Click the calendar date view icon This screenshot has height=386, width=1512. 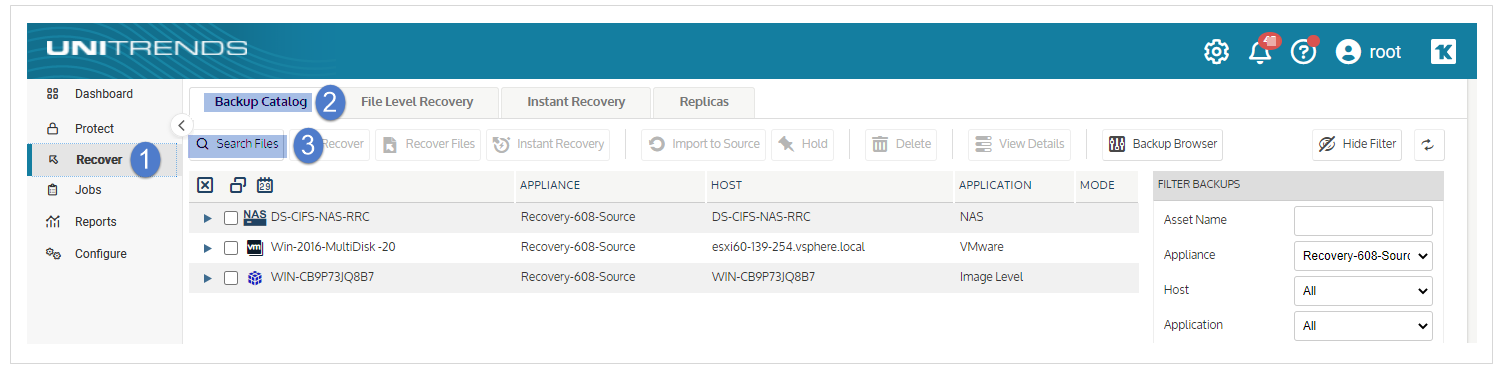point(265,185)
